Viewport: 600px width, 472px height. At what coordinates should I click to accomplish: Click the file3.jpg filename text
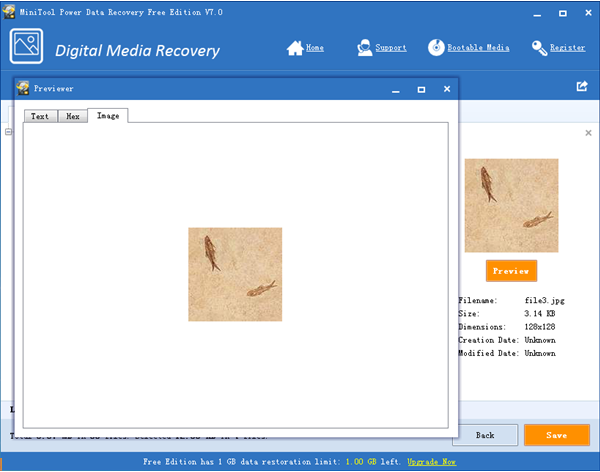coord(545,301)
